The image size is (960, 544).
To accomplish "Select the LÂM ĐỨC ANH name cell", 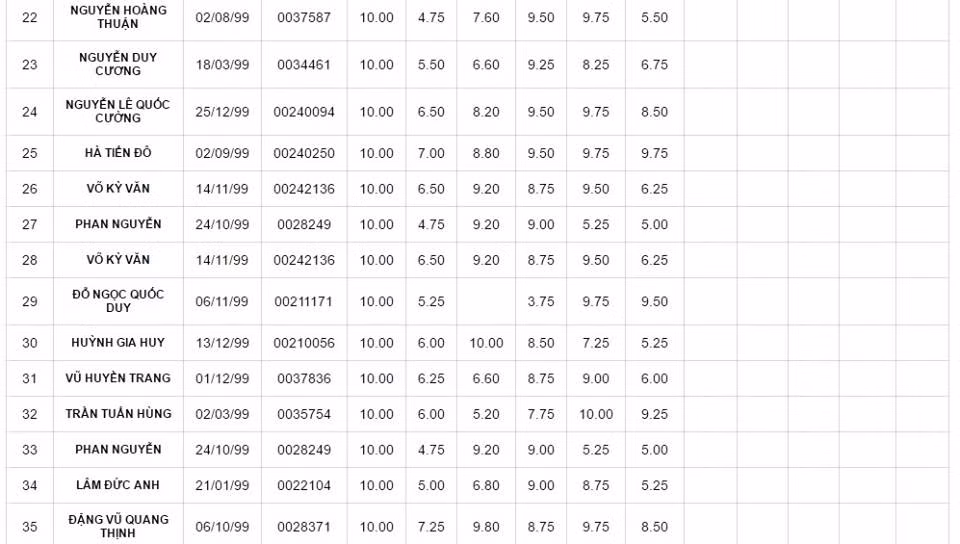I will coord(118,485).
